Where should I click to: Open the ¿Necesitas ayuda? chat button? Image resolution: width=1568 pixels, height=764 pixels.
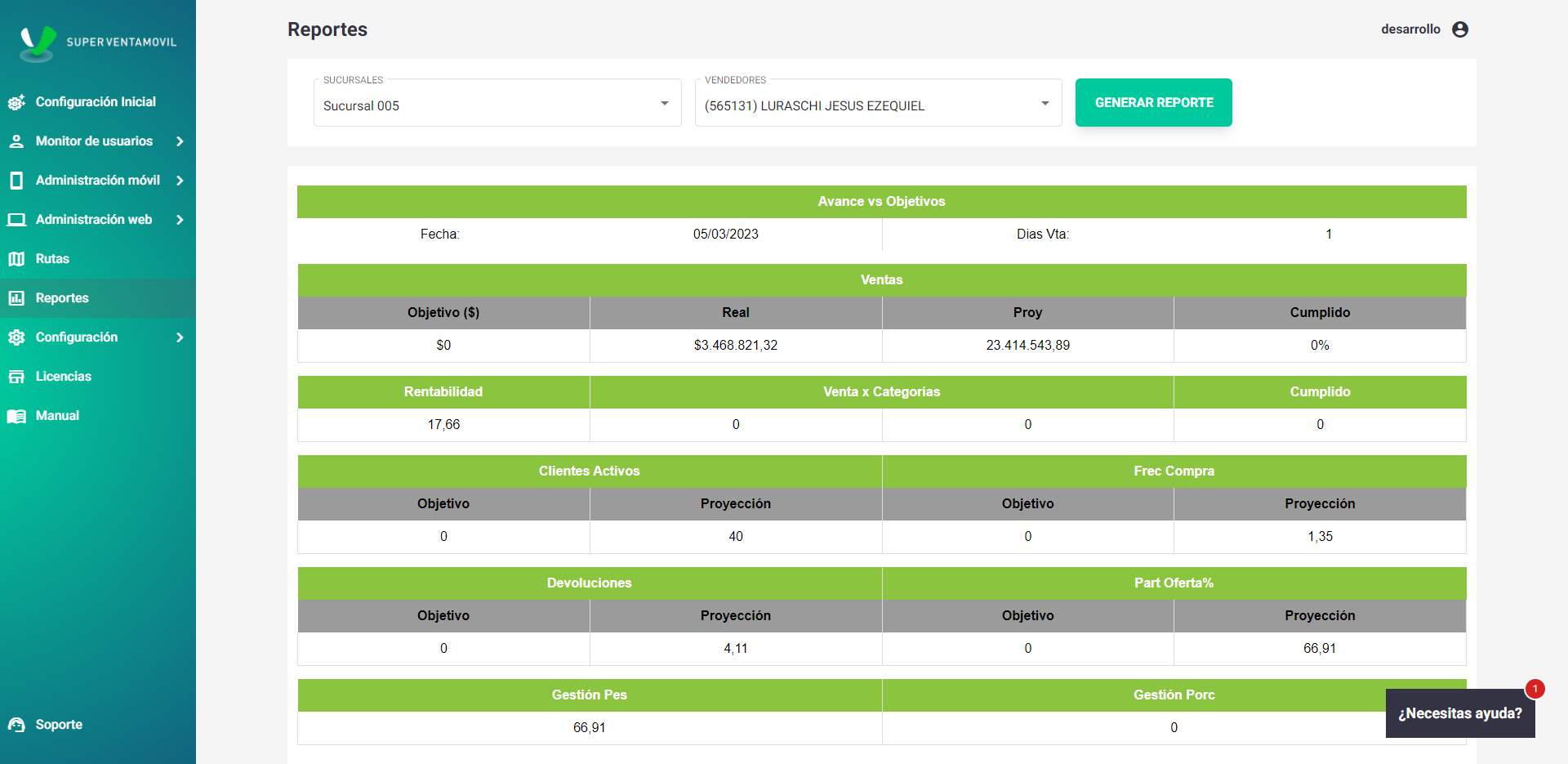click(1460, 713)
